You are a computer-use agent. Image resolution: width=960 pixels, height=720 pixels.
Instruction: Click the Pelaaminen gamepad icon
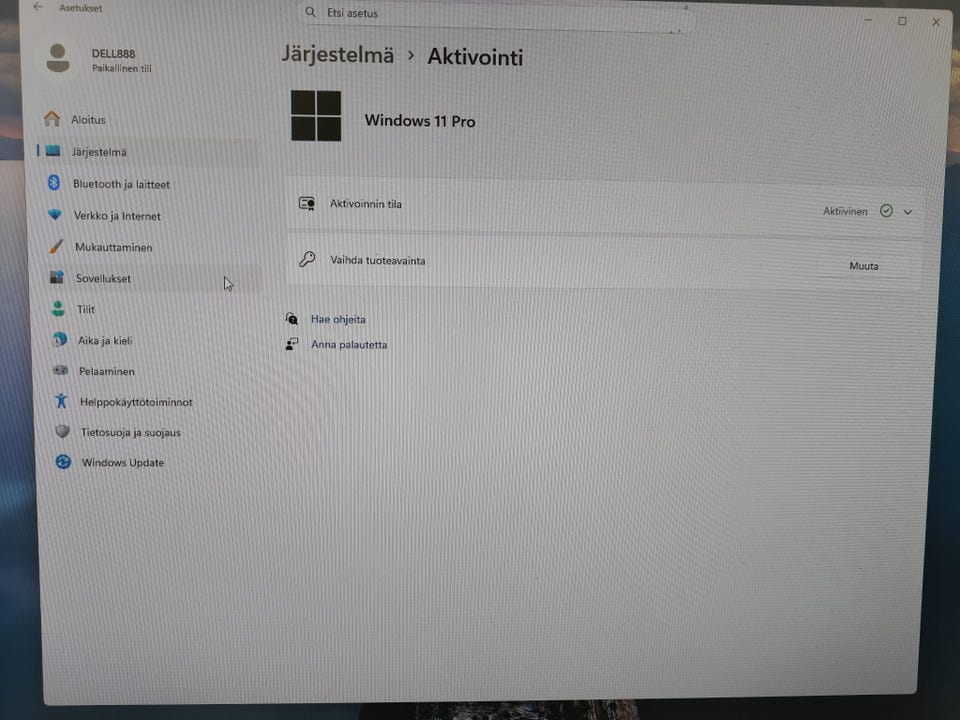(60, 370)
